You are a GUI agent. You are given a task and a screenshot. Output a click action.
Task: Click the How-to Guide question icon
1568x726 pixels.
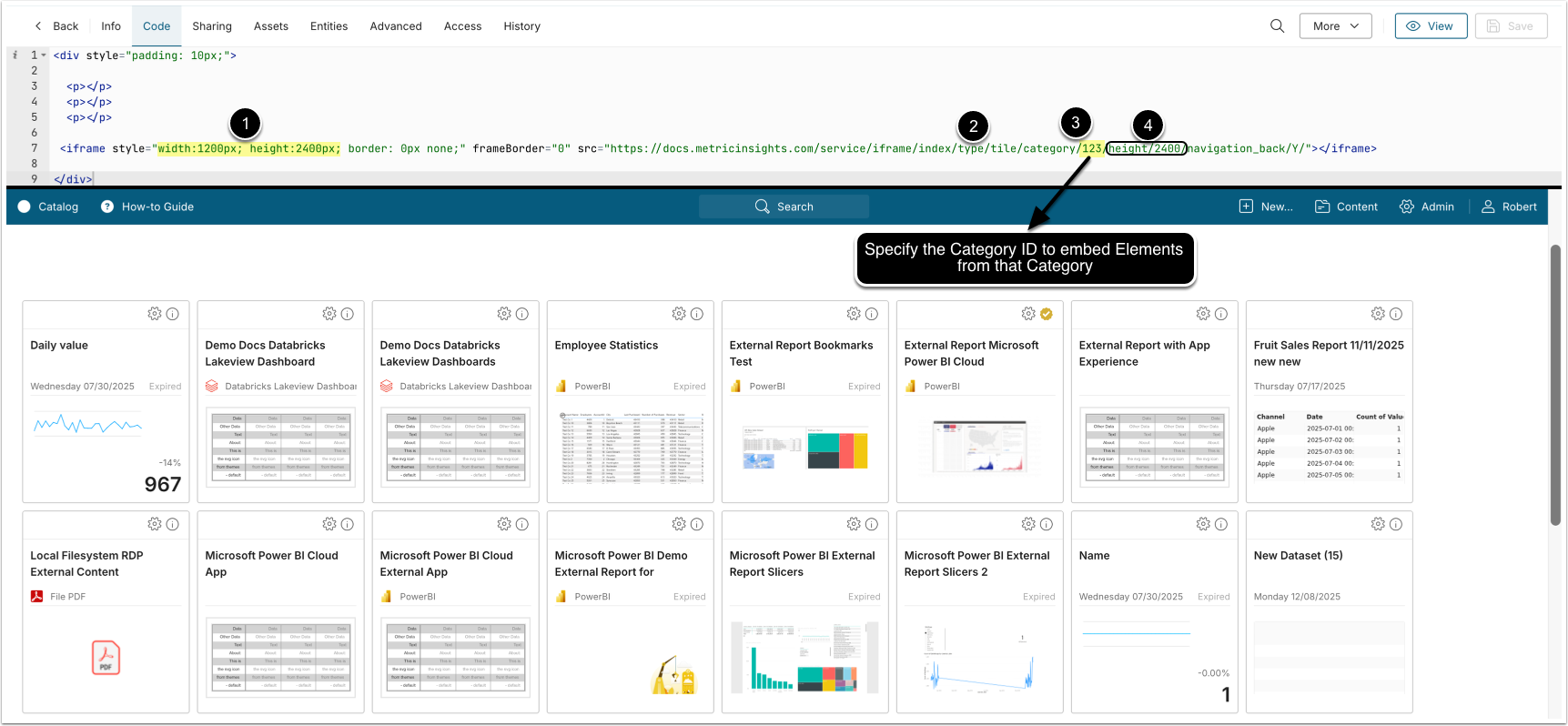[x=107, y=207]
